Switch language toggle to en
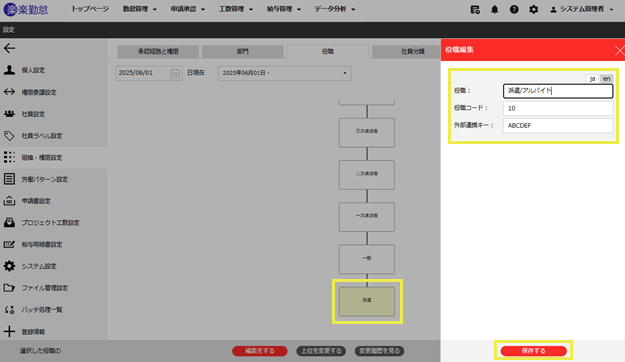This screenshot has width=625, height=362. [606, 79]
